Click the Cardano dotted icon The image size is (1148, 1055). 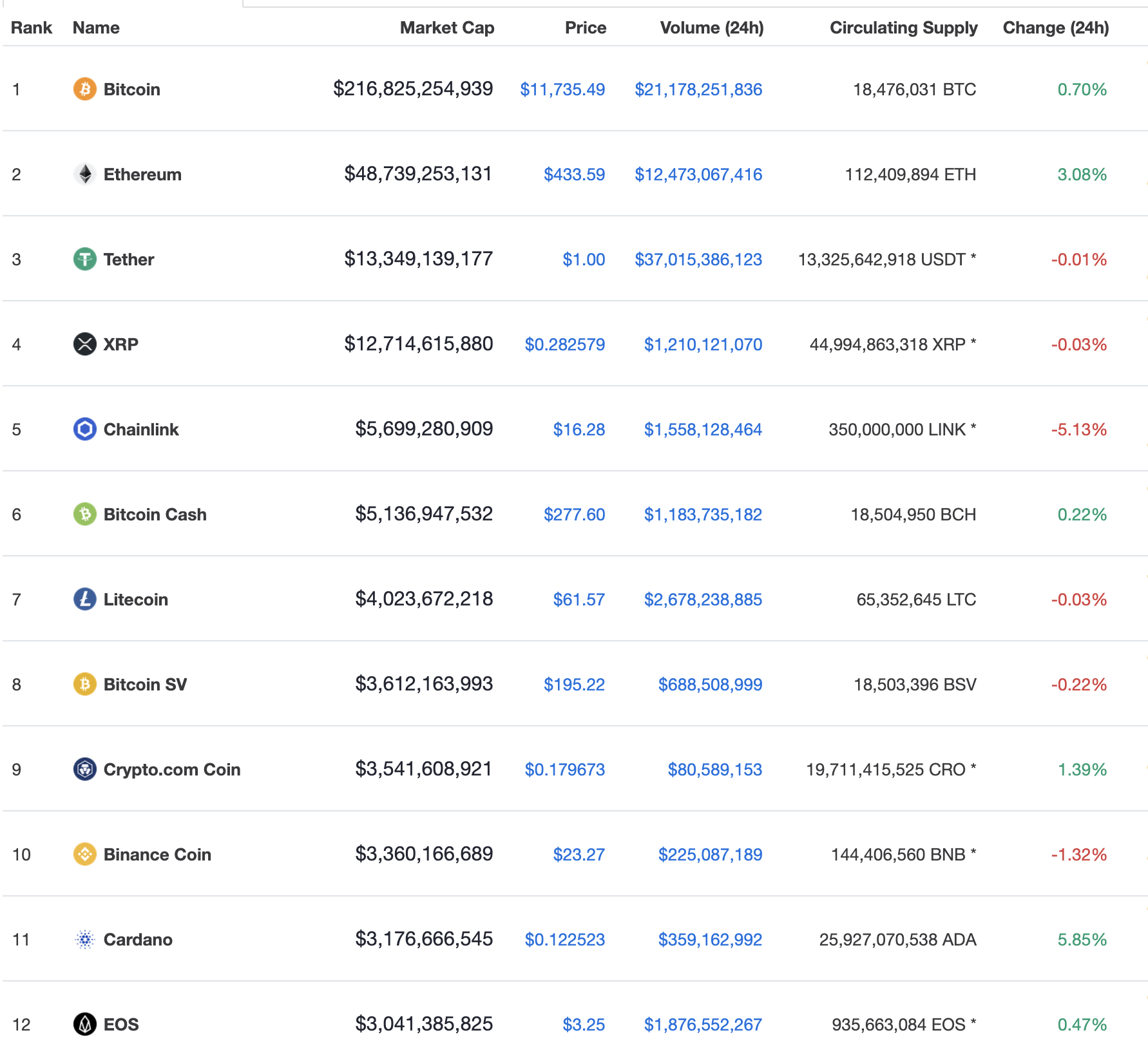(84, 939)
